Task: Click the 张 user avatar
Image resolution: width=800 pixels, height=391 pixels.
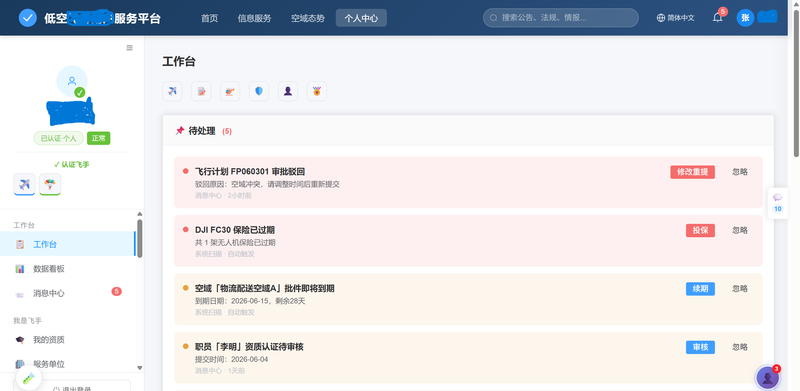Action: coord(745,18)
